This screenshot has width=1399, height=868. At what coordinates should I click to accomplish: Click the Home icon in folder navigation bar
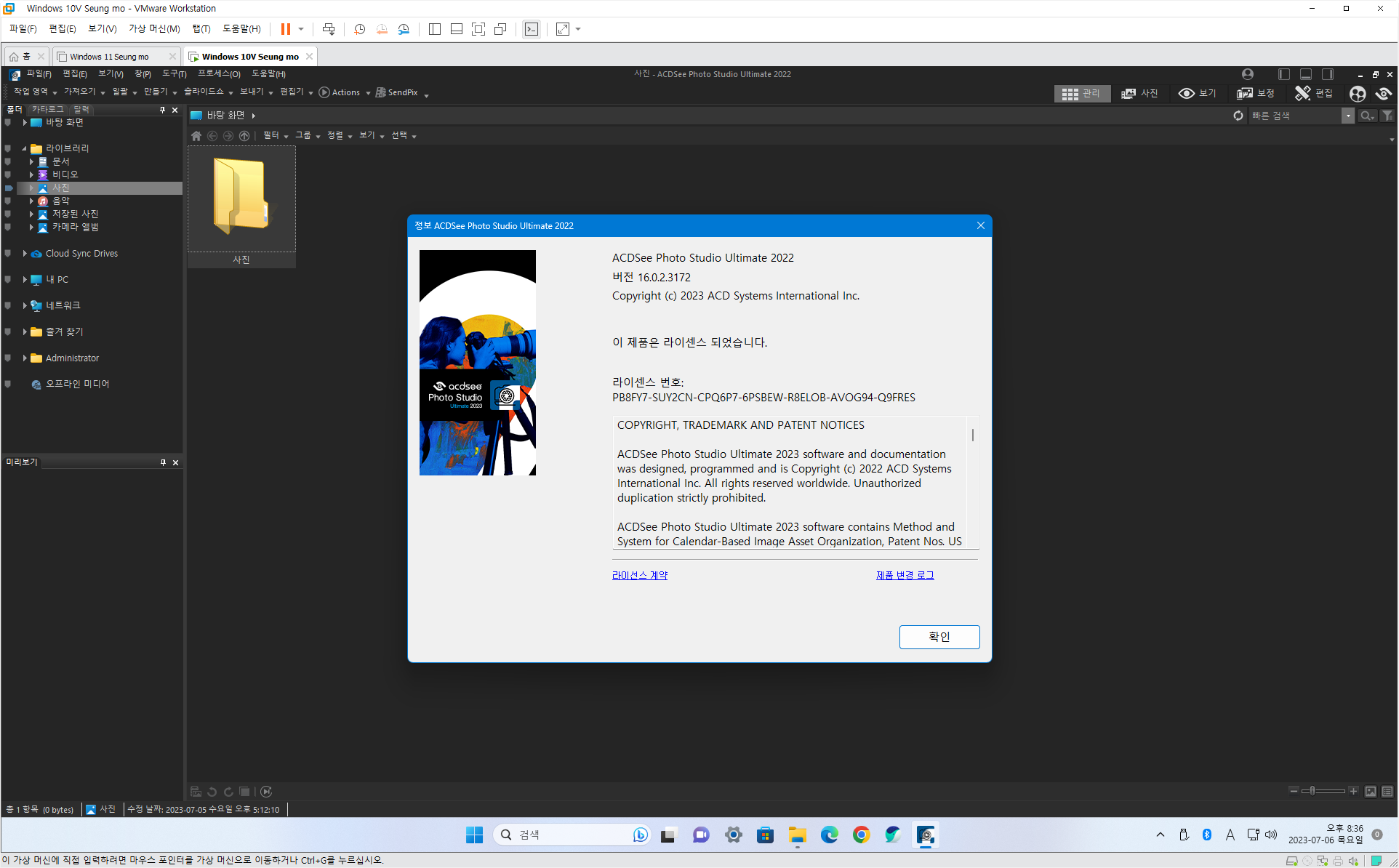[x=196, y=136]
